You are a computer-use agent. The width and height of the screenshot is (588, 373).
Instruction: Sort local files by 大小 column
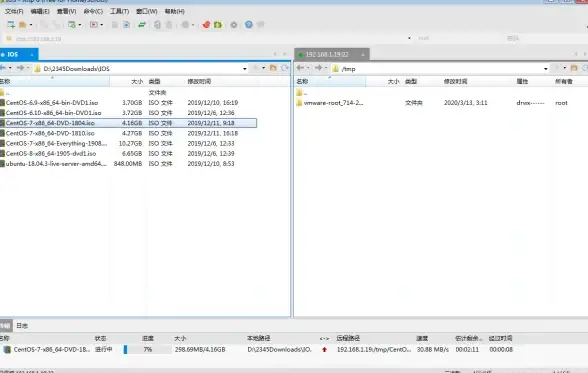pyautogui.click(x=137, y=81)
